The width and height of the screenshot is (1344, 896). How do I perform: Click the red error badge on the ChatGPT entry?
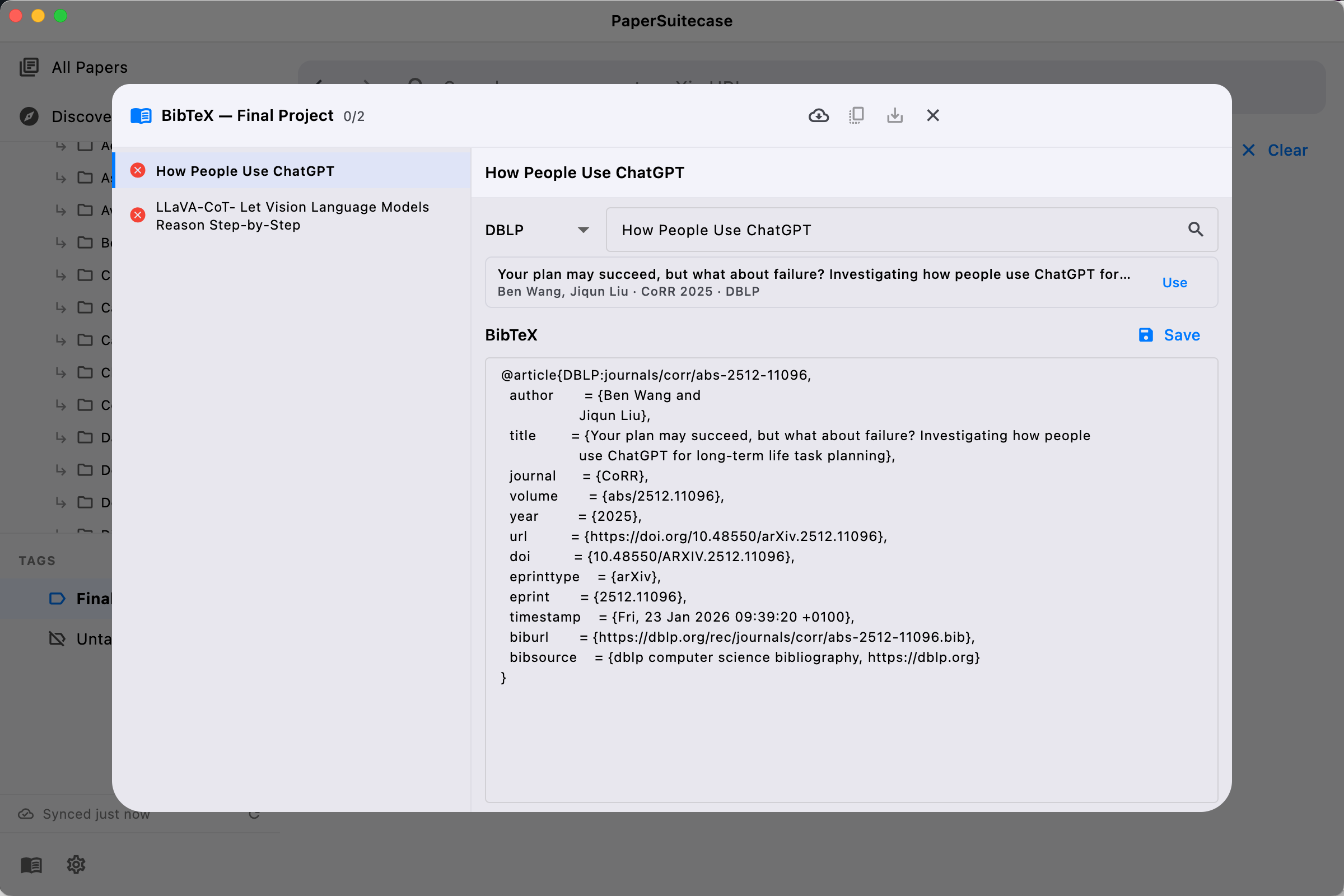pos(138,170)
